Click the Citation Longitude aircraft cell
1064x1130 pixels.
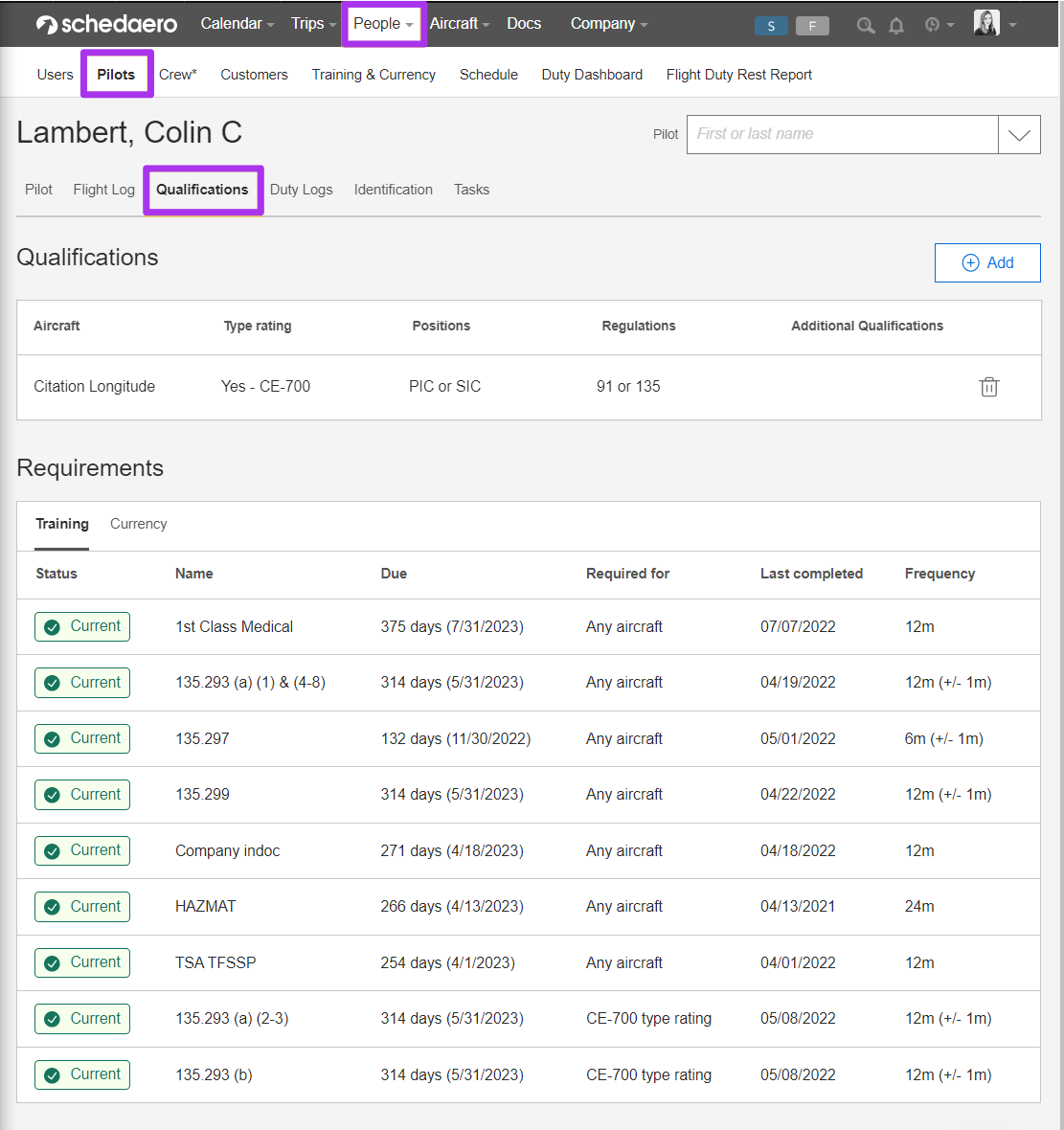[x=95, y=387]
